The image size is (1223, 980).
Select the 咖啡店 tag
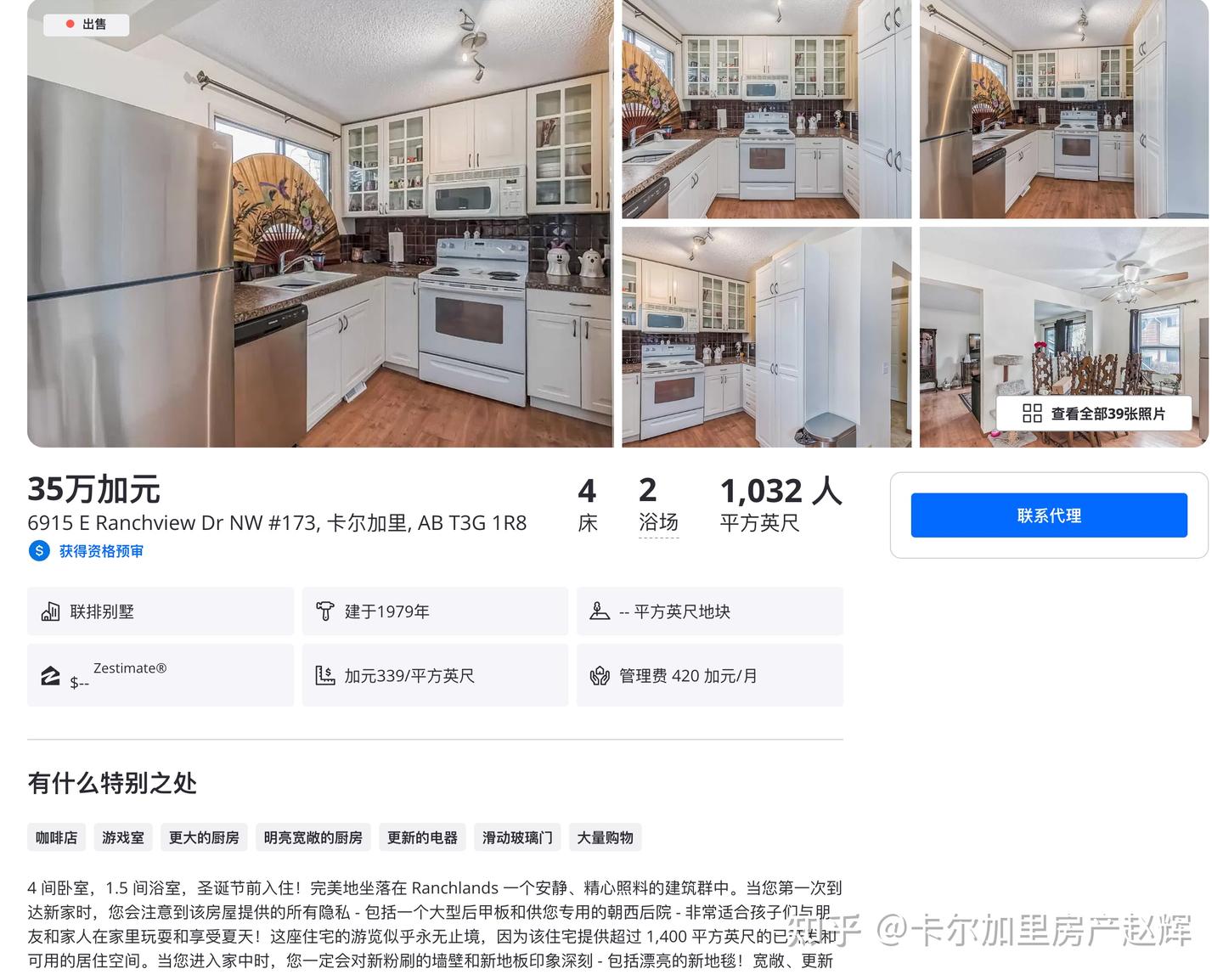click(x=57, y=837)
